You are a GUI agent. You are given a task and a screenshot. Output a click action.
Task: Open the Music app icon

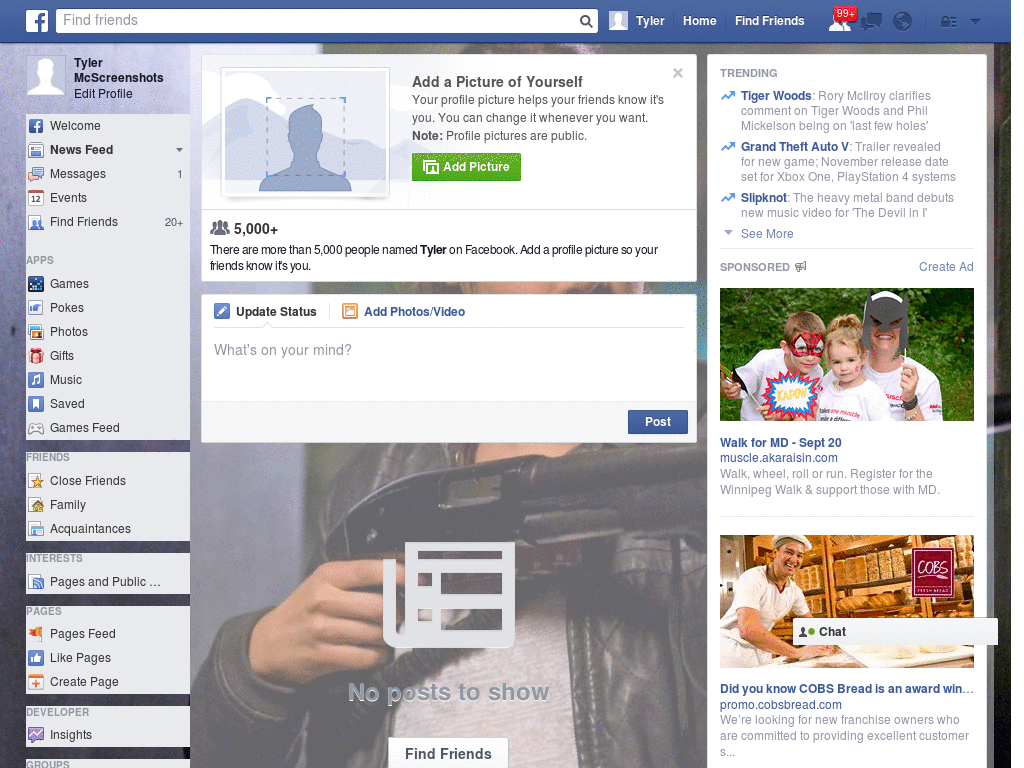pyautogui.click(x=36, y=380)
